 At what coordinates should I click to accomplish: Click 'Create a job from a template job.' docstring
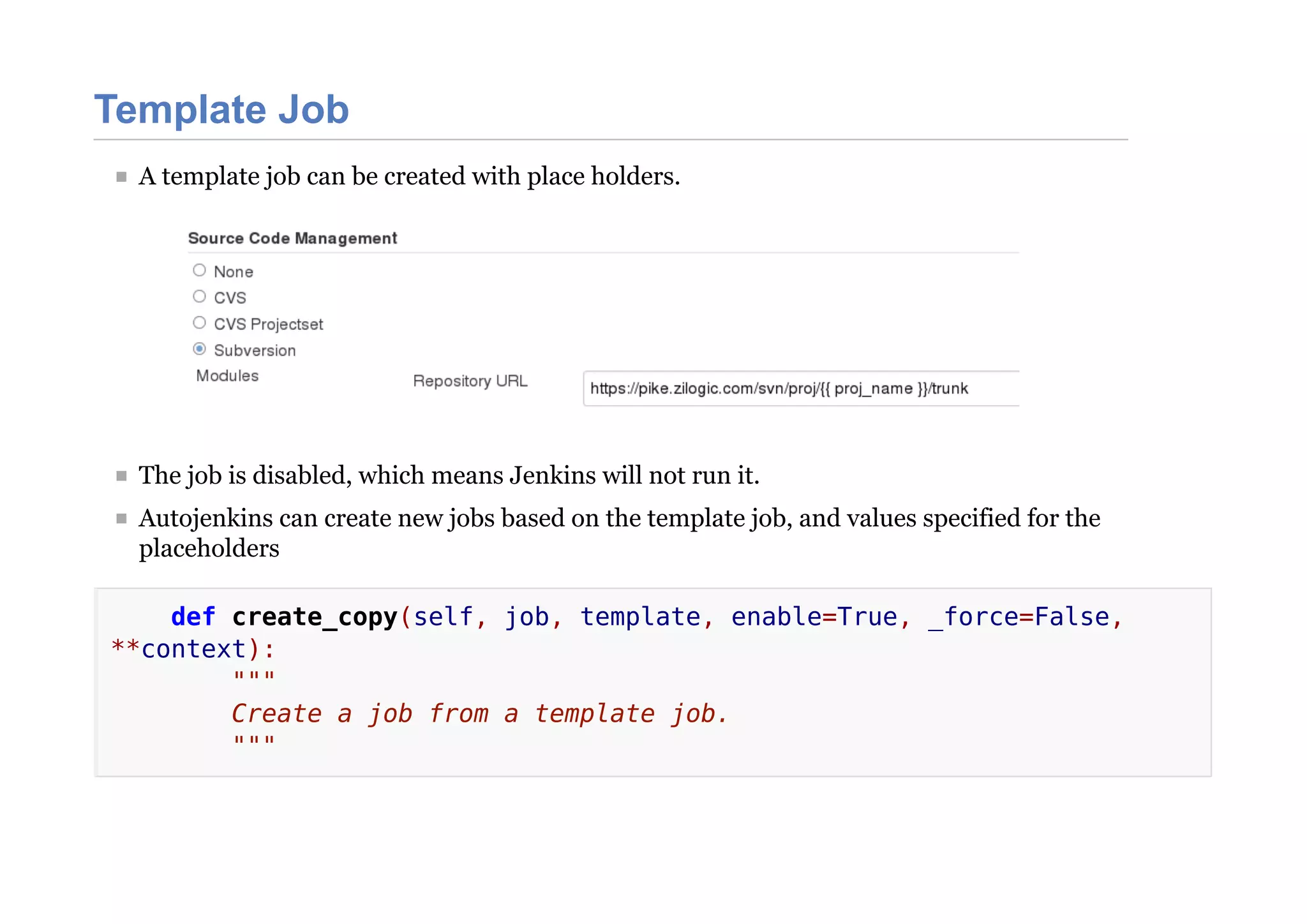pyautogui.click(x=479, y=713)
